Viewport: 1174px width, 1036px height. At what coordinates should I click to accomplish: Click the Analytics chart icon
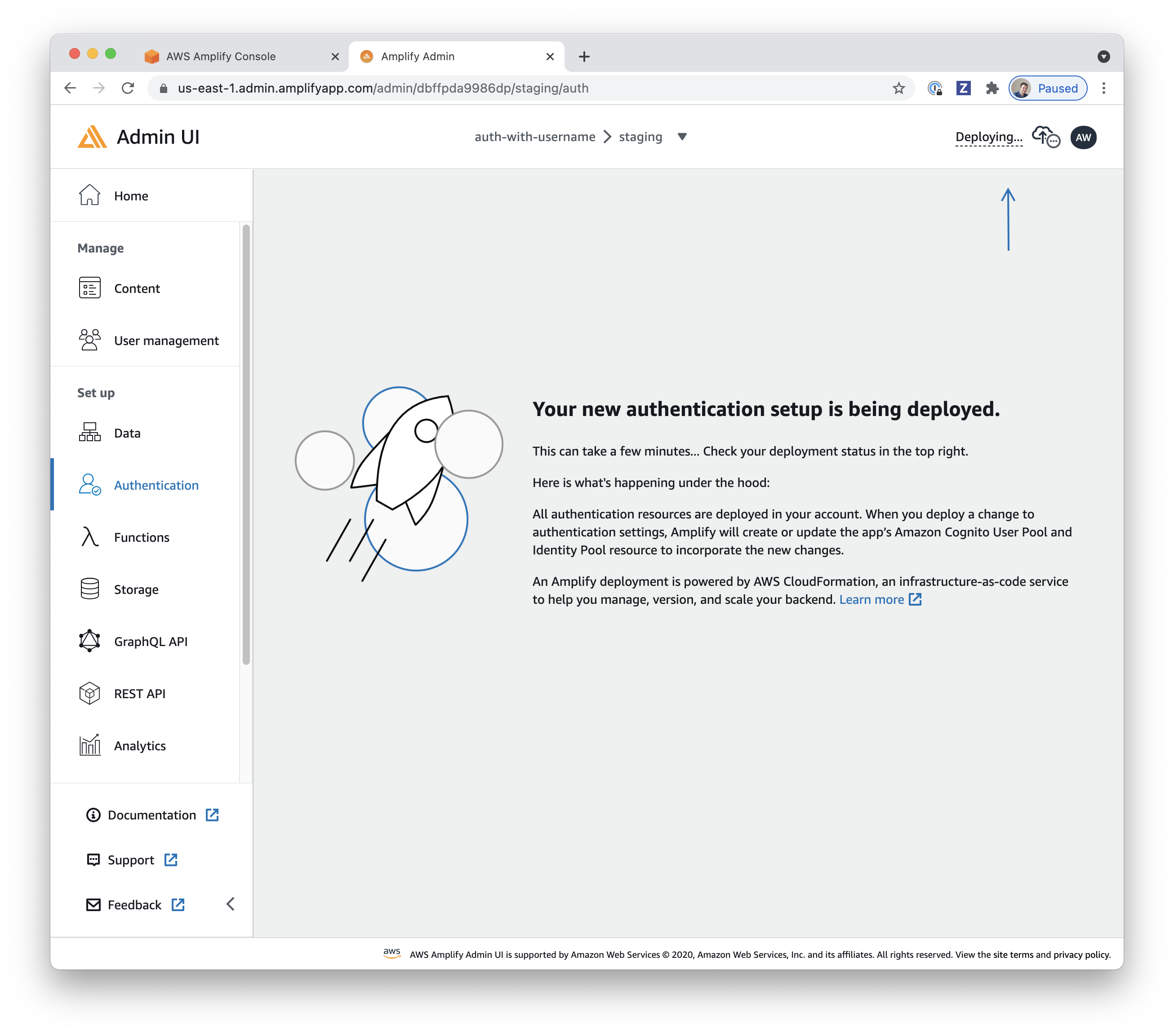click(x=89, y=745)
